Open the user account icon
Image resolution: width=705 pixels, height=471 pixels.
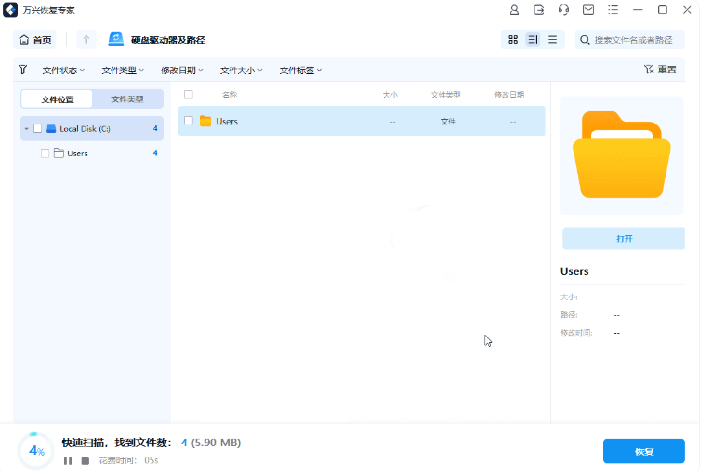(x=514, y=10)
